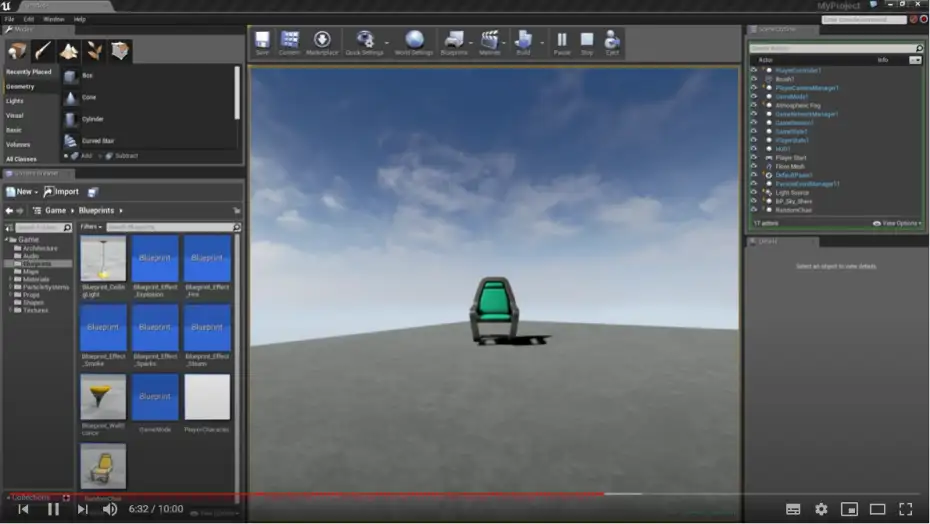This screenshot has width=930, height=524.
Task: Select the Lights category tab
Action: [x=15, y=101]
